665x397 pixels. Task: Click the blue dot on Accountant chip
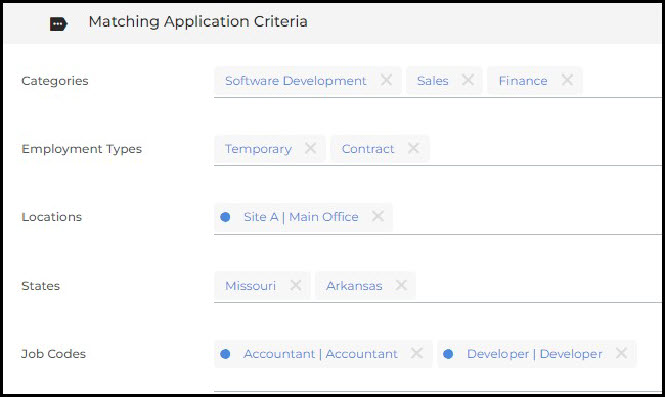225,354
